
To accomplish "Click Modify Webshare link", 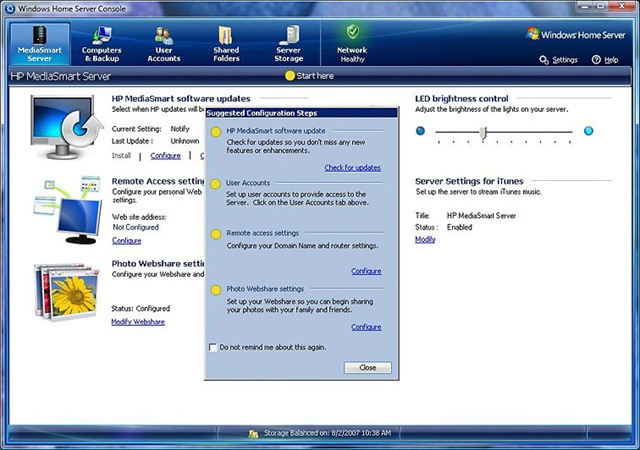I will [x=138, y=322].
